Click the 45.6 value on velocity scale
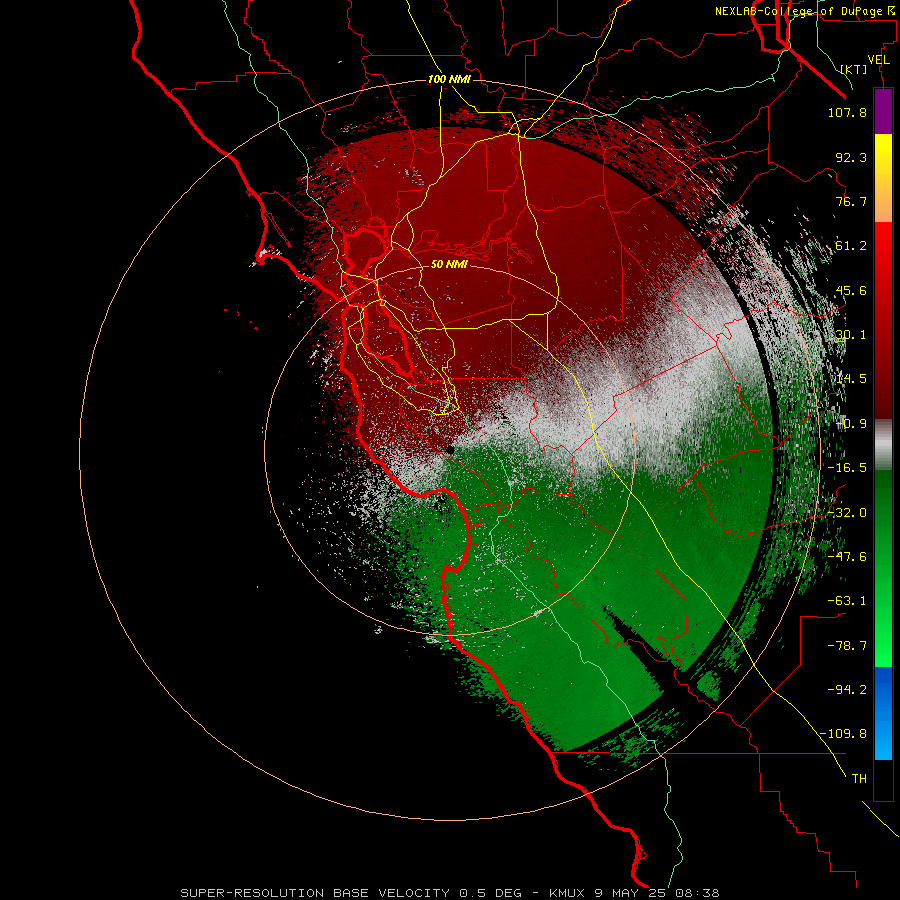900x900 pixels. pos(851,290)
